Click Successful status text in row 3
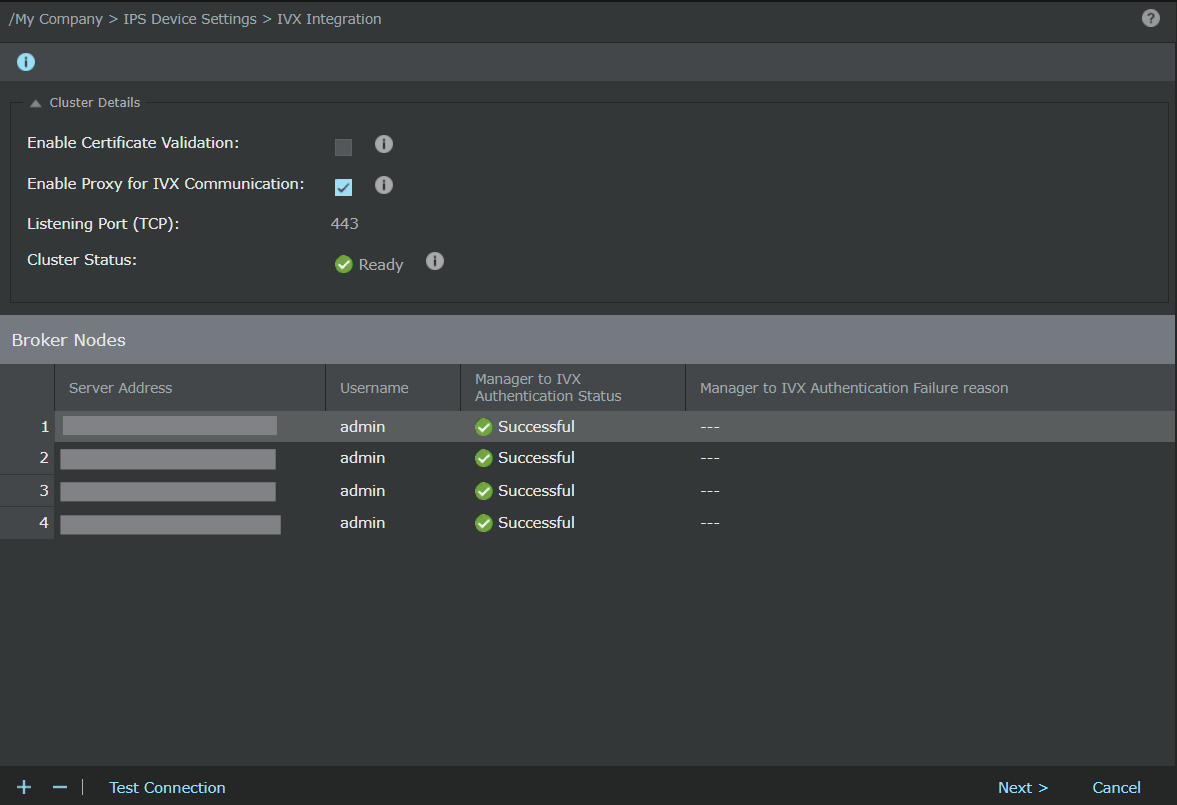The width and height of the screenshot is (1177, 805). 536,491
